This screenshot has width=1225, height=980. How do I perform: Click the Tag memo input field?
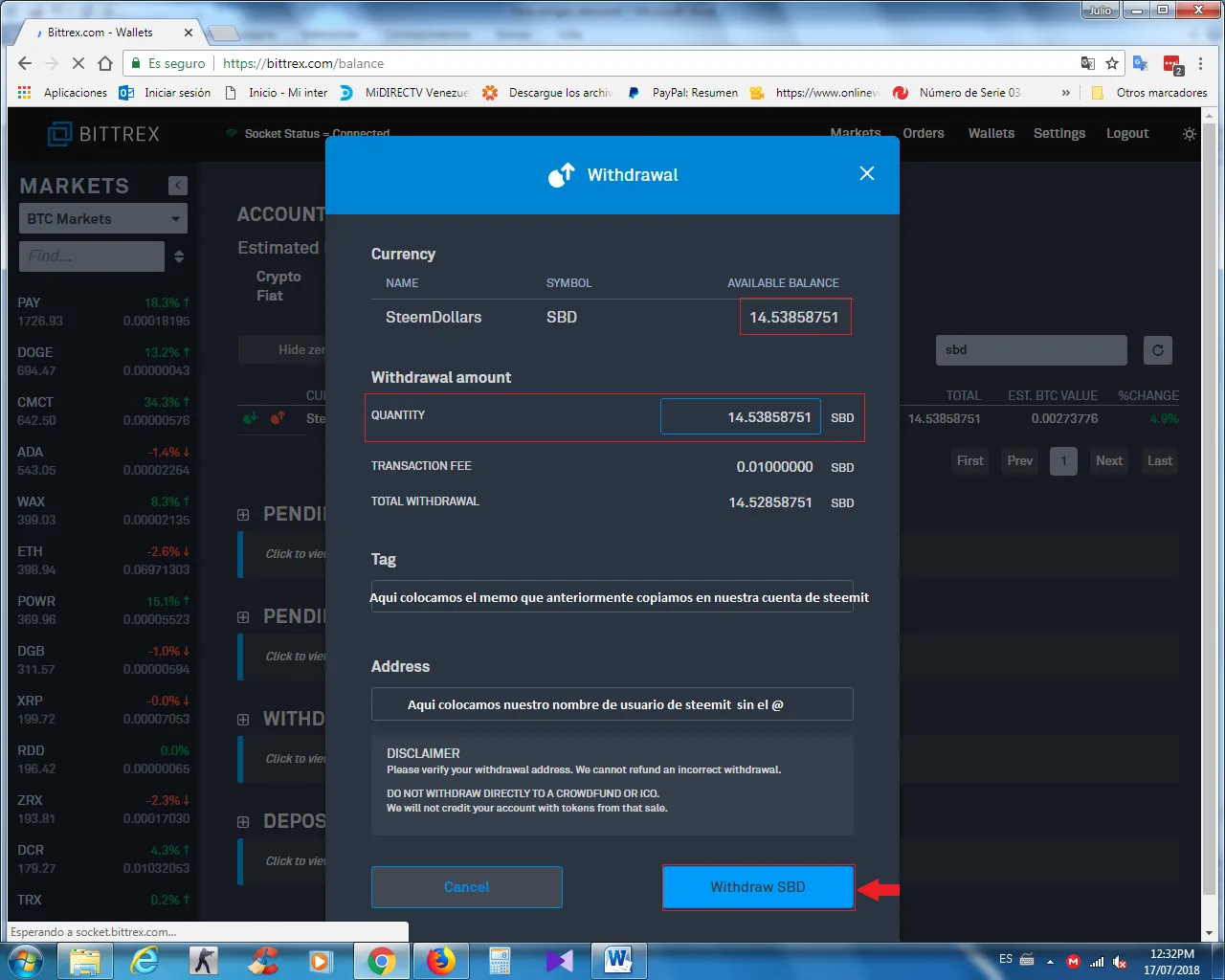click(x=612, y=596)
